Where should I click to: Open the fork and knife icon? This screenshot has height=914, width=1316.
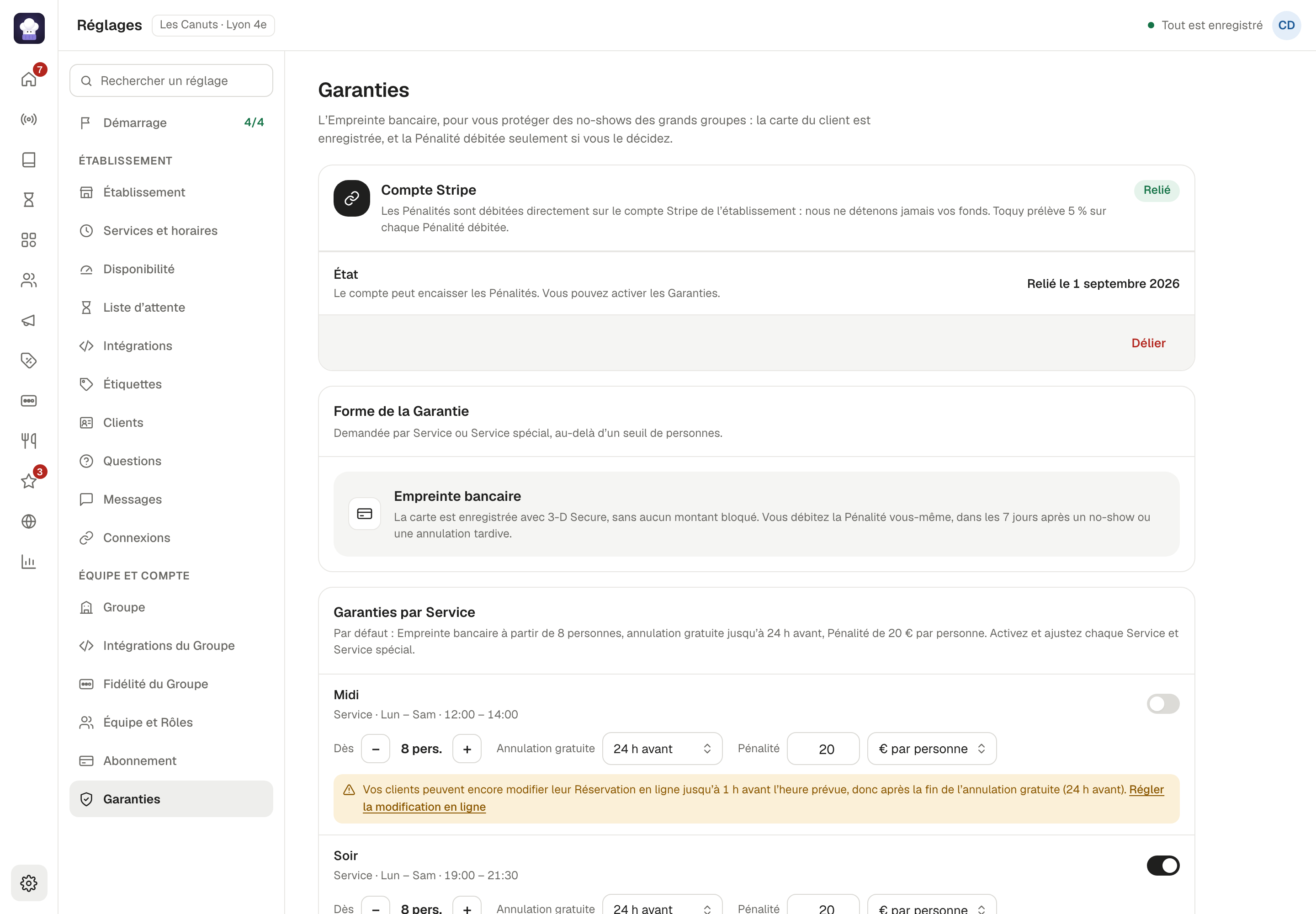(29, 441)
